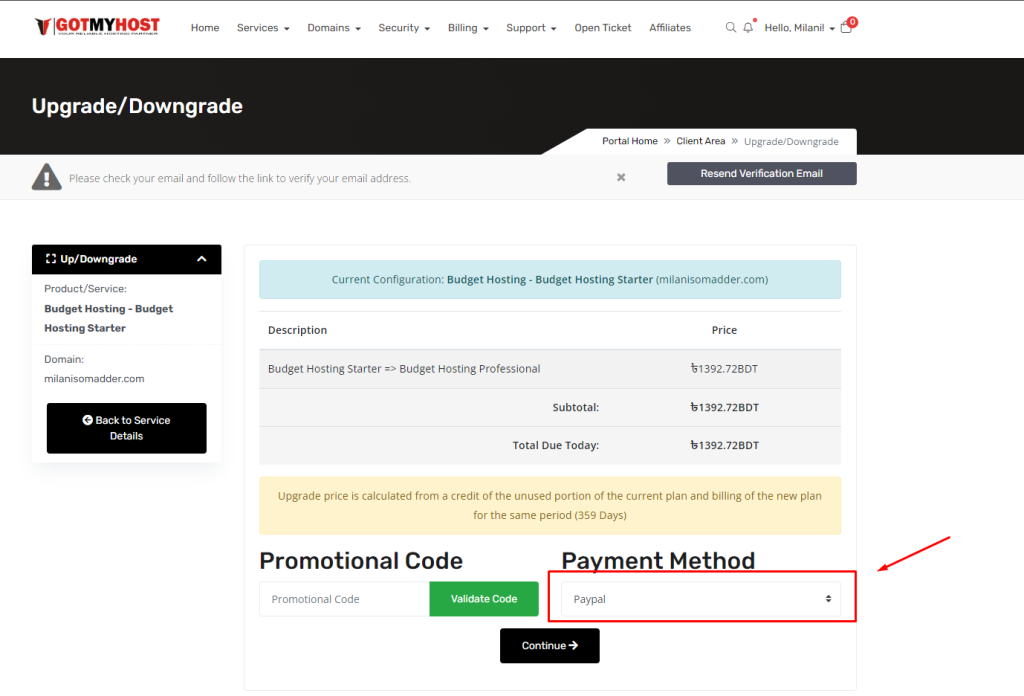Open the Security menu

pos(404,28)
